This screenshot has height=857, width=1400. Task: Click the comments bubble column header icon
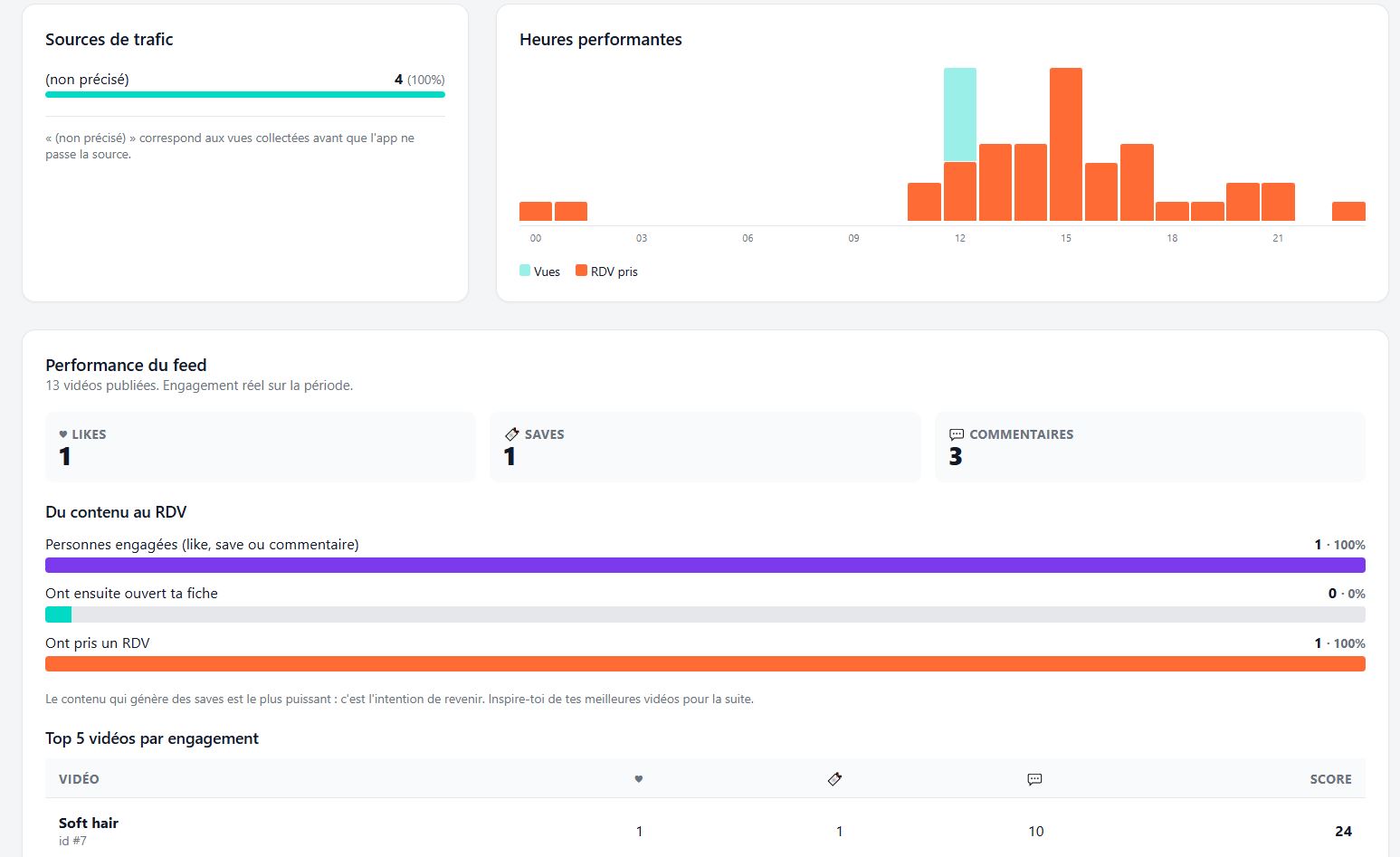pyautogui.click(x=1035, y=779)
